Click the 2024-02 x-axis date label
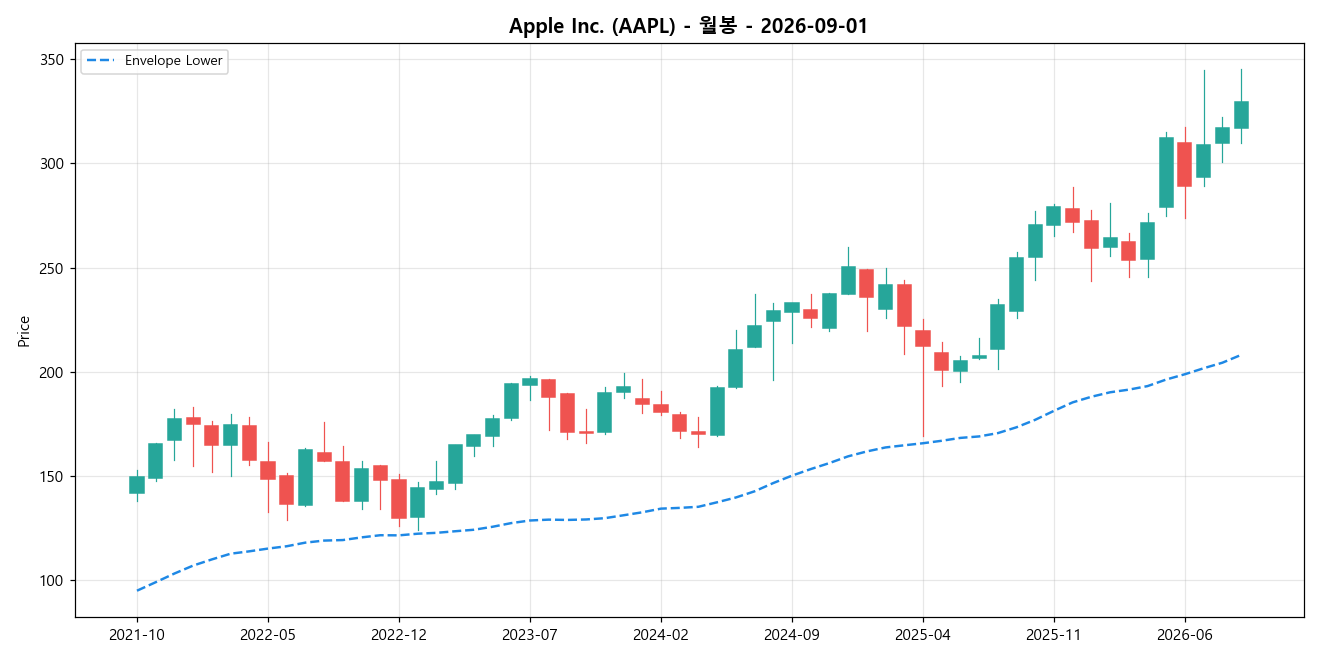 click(x=661, y=634)
